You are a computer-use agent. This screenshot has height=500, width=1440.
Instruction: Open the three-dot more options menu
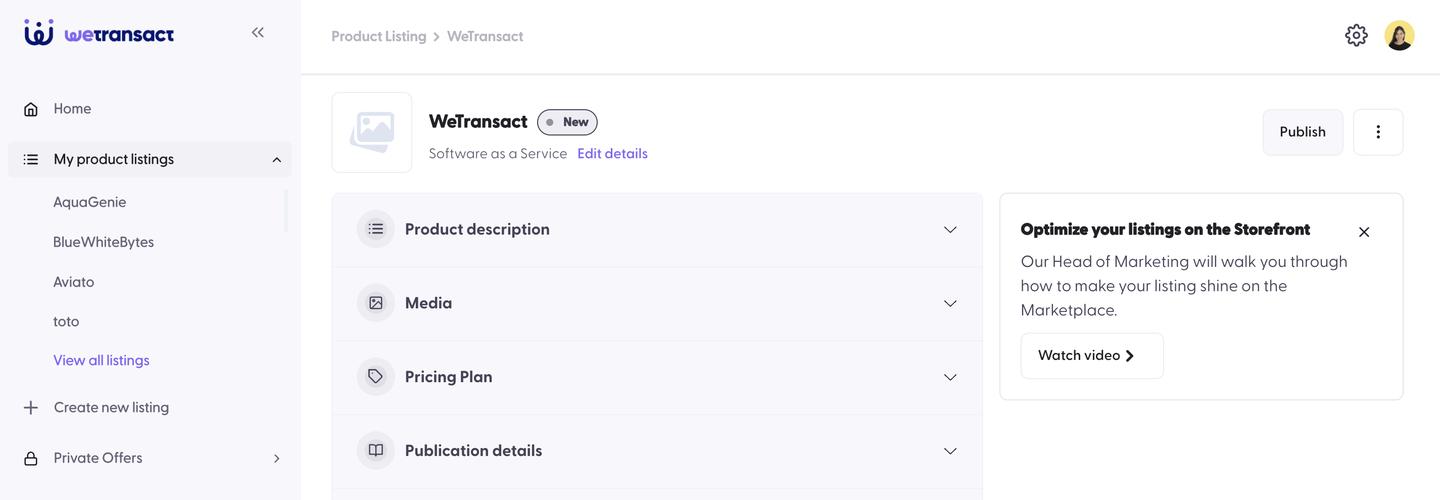(1378, 132)
